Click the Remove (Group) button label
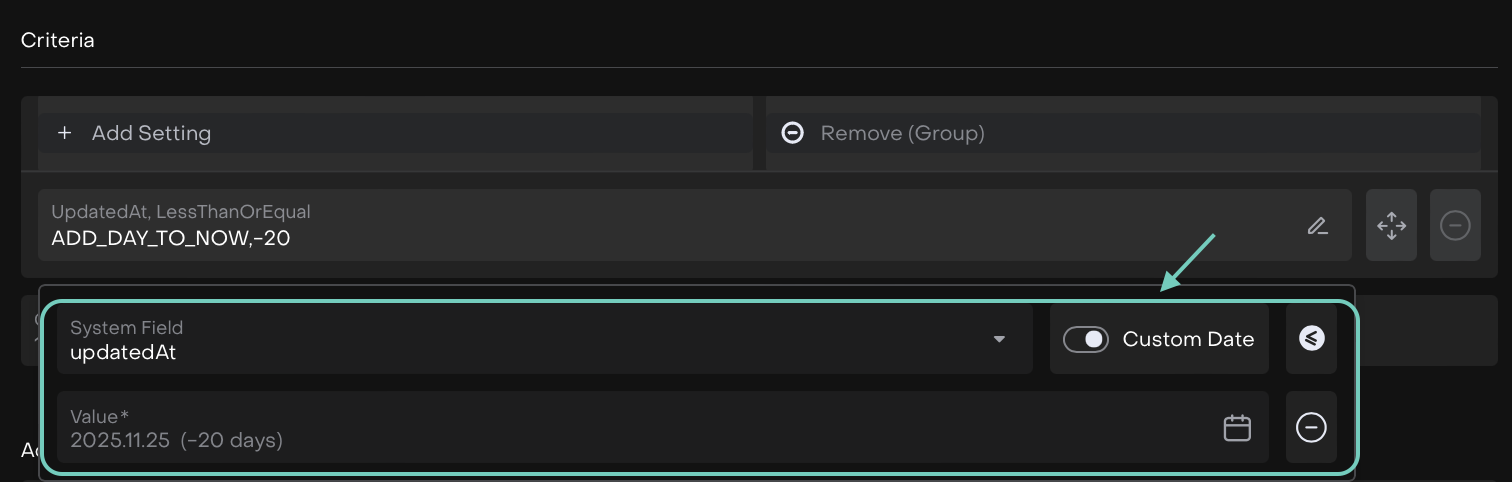This screenshot has width=1512, height=482. (x=902, y=133)
